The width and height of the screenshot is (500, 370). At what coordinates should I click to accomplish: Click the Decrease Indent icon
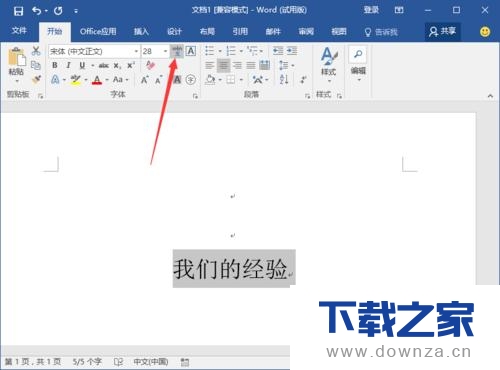tap(278, 51)
